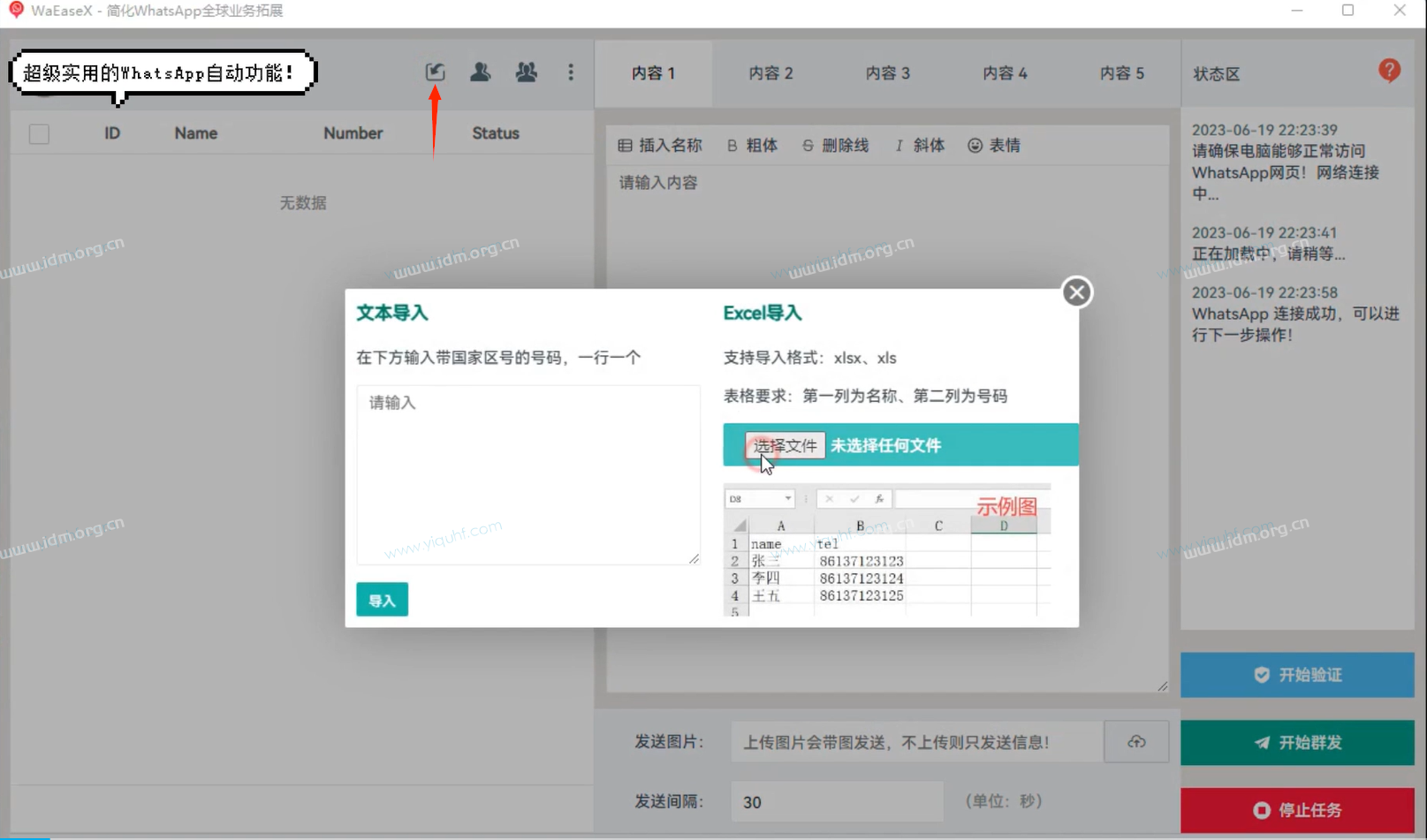Click the 未选择任何文件 file status text
The image size is (1427, 840).
coord(885,446)
